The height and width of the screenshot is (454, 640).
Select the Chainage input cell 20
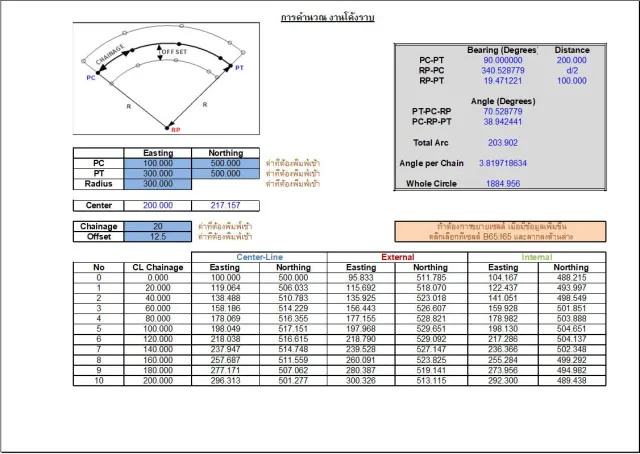158,226
